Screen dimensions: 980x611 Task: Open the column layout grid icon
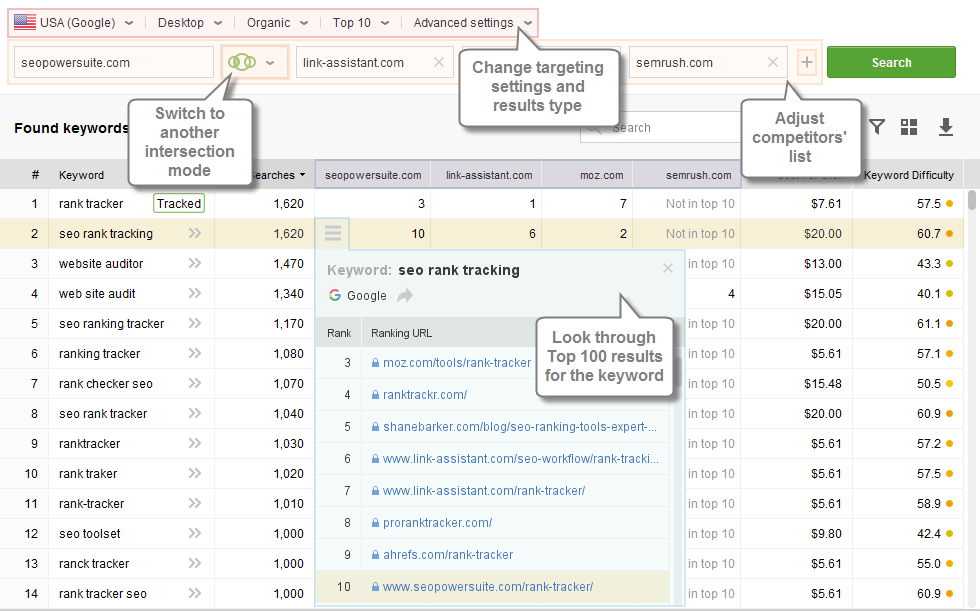pos(909,127)
